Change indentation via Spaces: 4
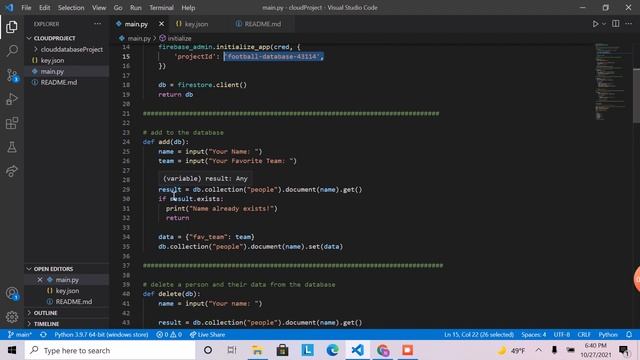This screenshot has width=640, height=360. pos(533,335)
